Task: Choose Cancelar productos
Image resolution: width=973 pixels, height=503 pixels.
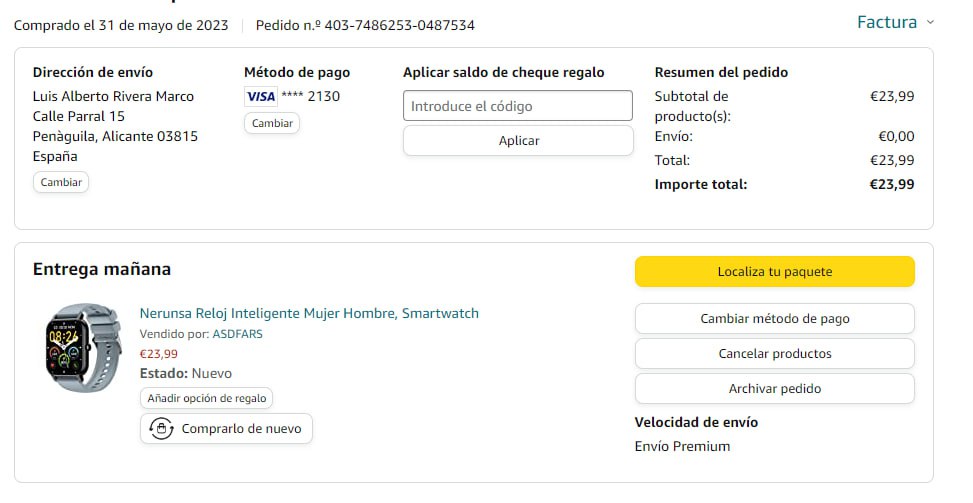Action: click(x=774, y=353)
